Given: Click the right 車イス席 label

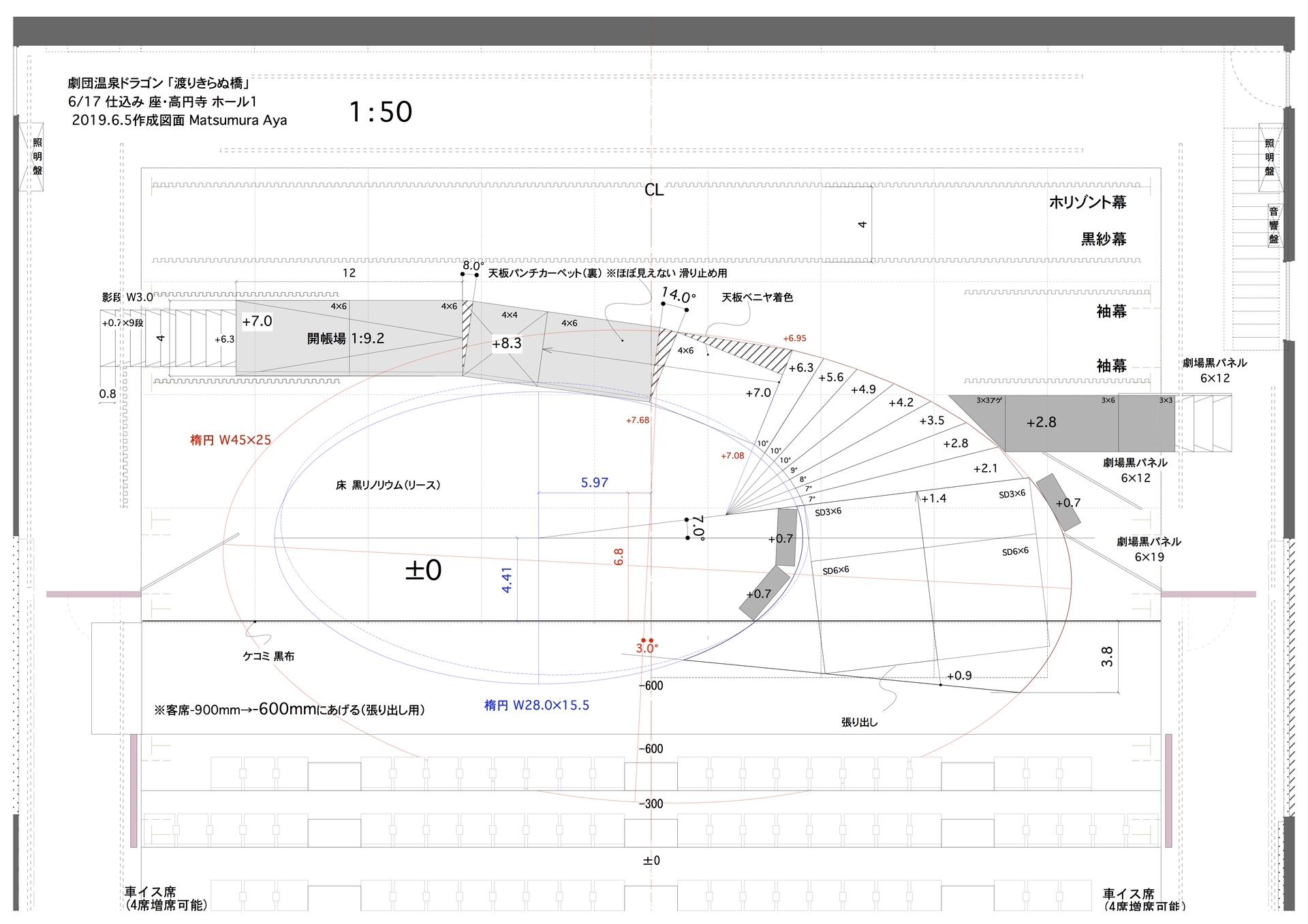Looking at the screenshot, I should [x=1129, y=894].
